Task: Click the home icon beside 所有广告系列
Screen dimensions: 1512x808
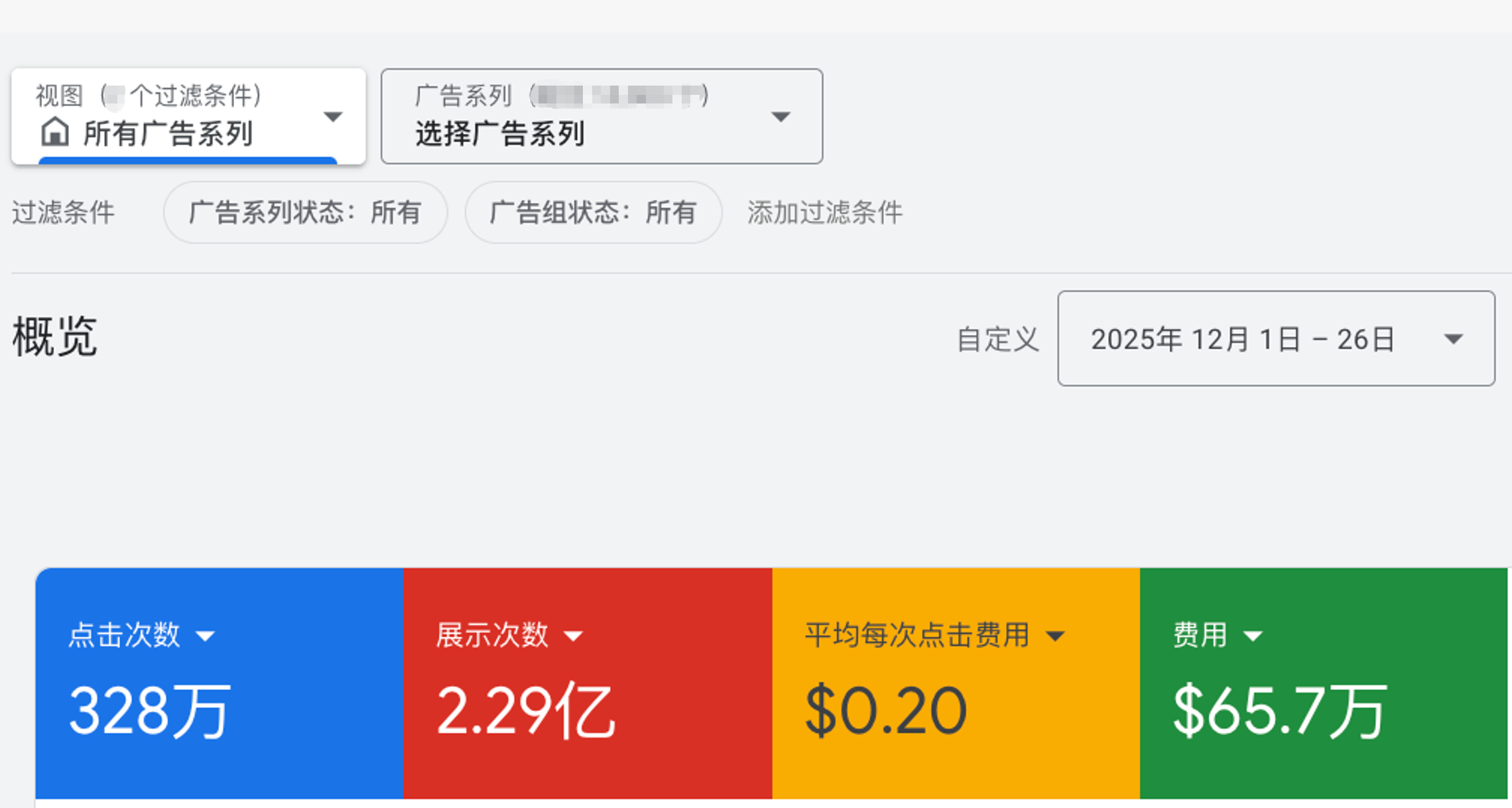Action: [55, 132]
